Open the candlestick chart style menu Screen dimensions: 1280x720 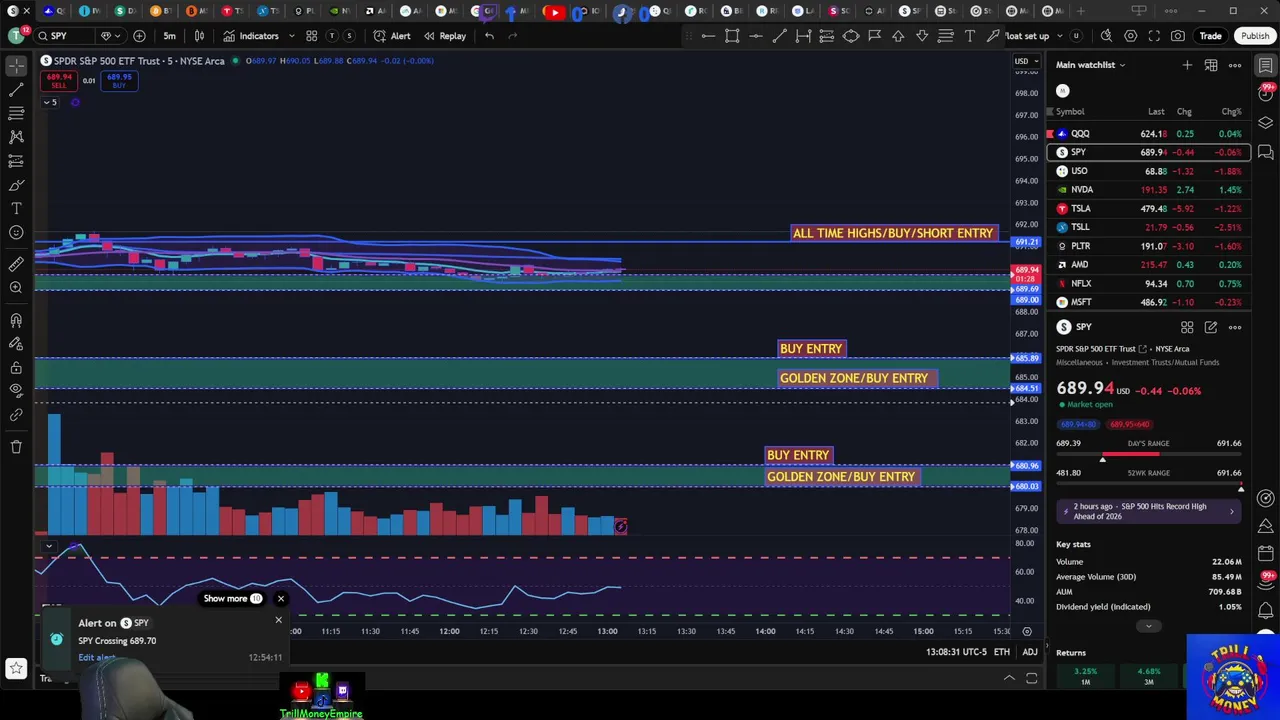[x=199, y=36]
